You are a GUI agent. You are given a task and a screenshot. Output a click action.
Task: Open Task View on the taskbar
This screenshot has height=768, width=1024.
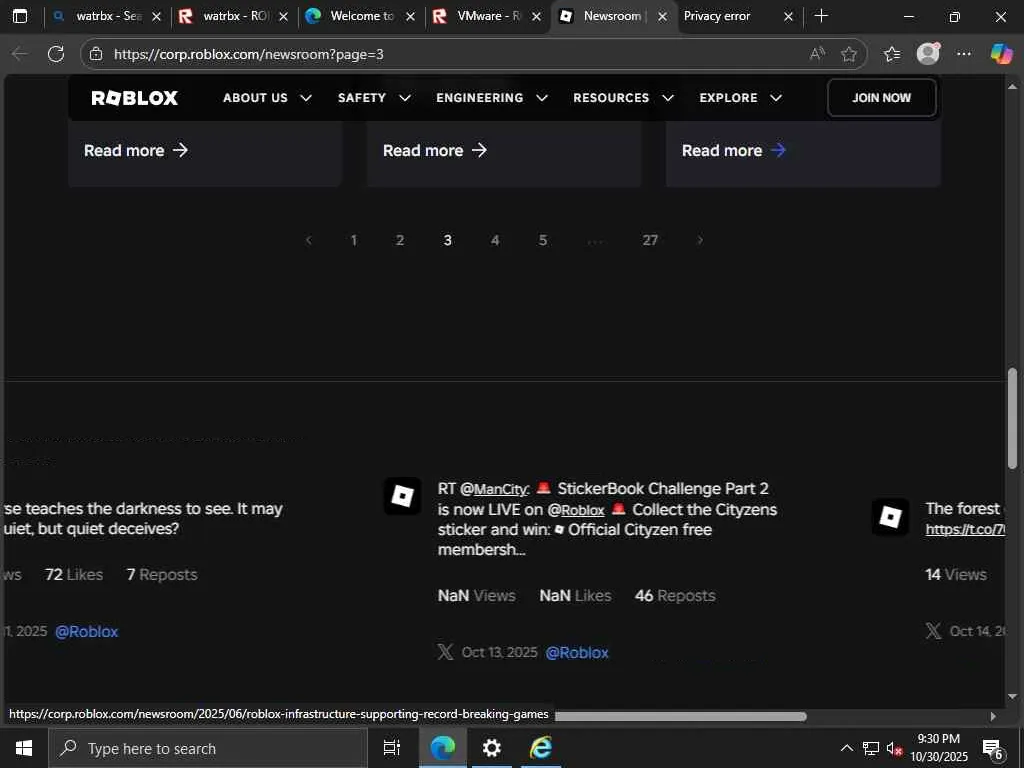(391, 748)
